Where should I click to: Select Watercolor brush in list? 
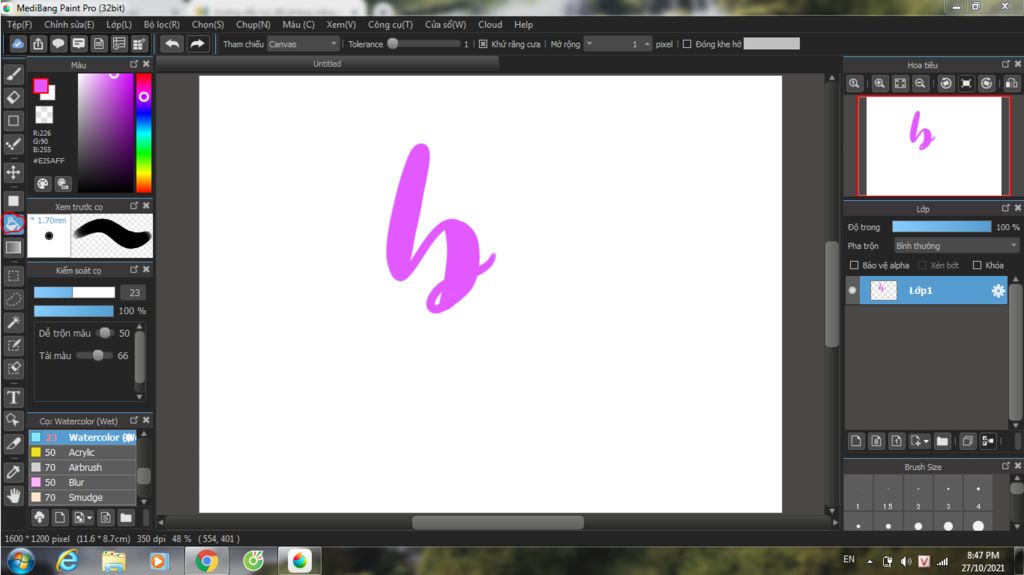(x=82, y=437)
